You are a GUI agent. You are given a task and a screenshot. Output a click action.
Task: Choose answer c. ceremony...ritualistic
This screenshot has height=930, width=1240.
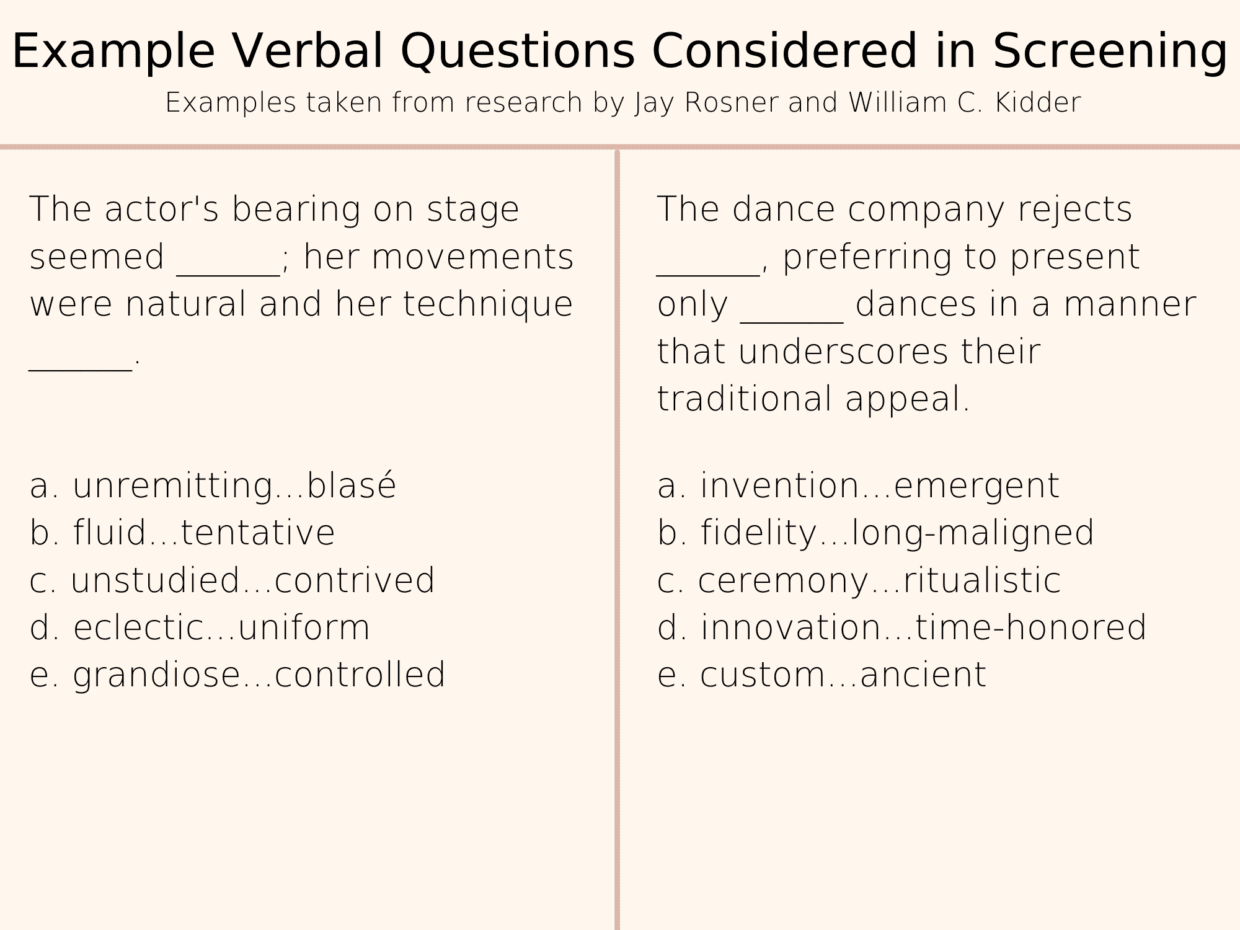point(859,581)
